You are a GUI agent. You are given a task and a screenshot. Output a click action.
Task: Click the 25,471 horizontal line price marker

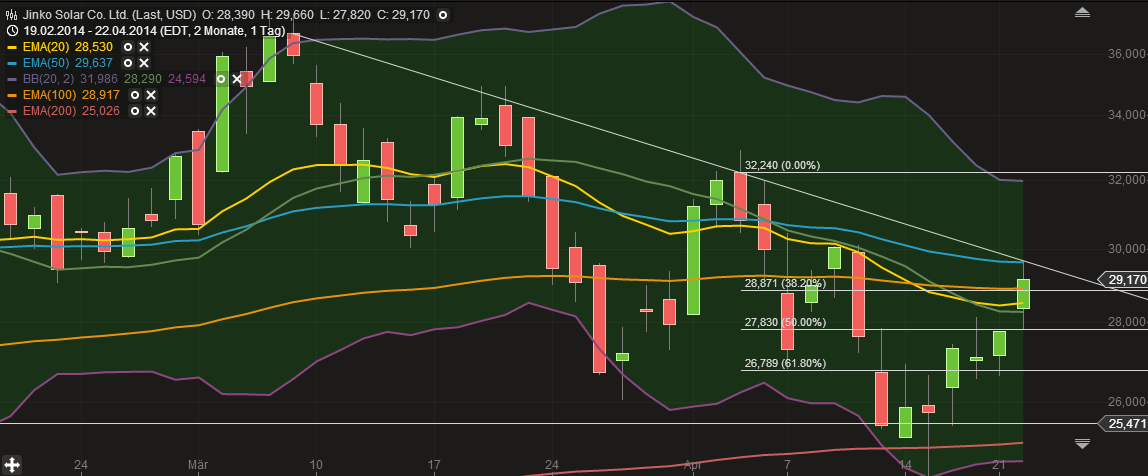coord(1124,423)
